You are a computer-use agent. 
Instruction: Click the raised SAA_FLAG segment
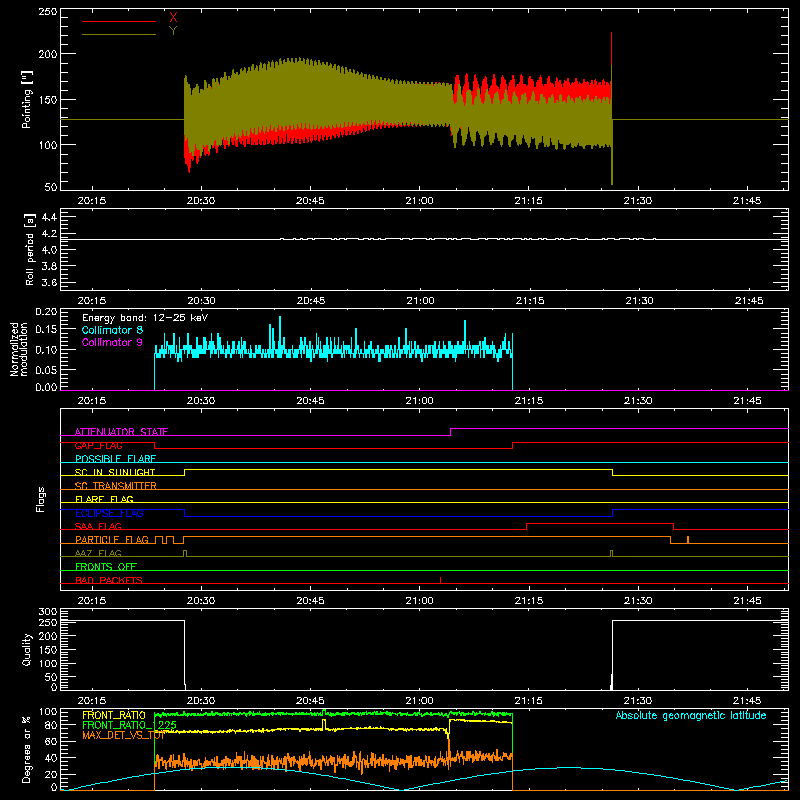[600, 523]
